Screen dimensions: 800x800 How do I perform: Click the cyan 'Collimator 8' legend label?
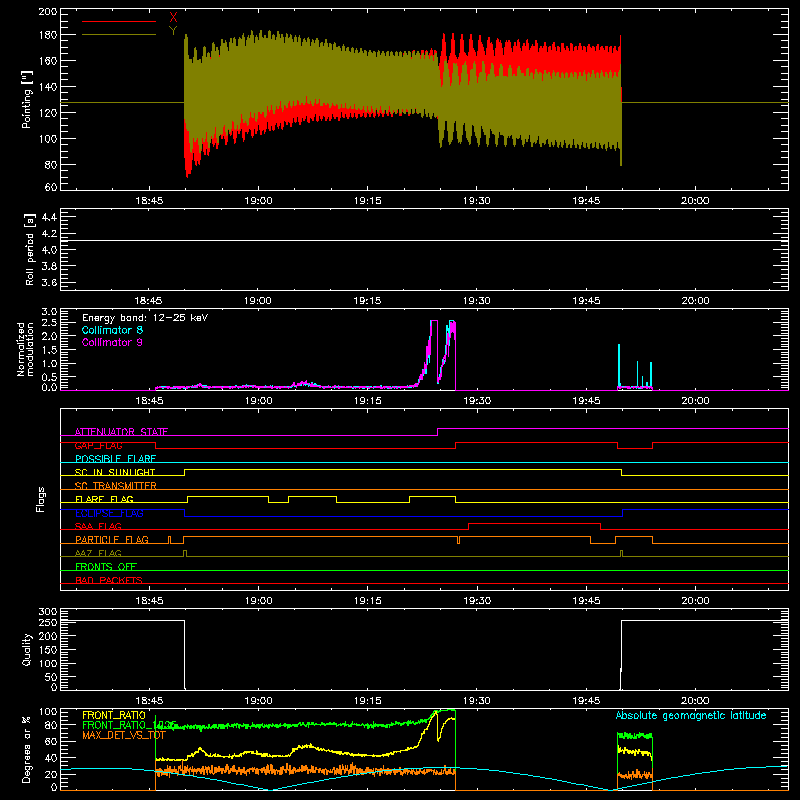(x=112, y=330)
